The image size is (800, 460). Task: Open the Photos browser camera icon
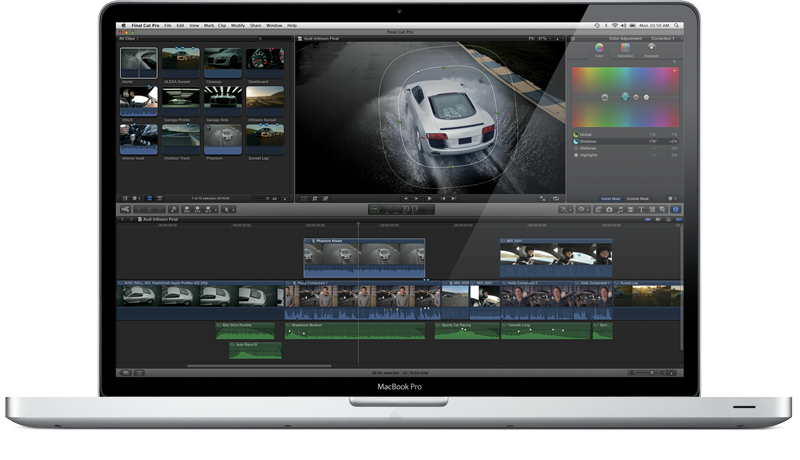[x=609, y=210]
